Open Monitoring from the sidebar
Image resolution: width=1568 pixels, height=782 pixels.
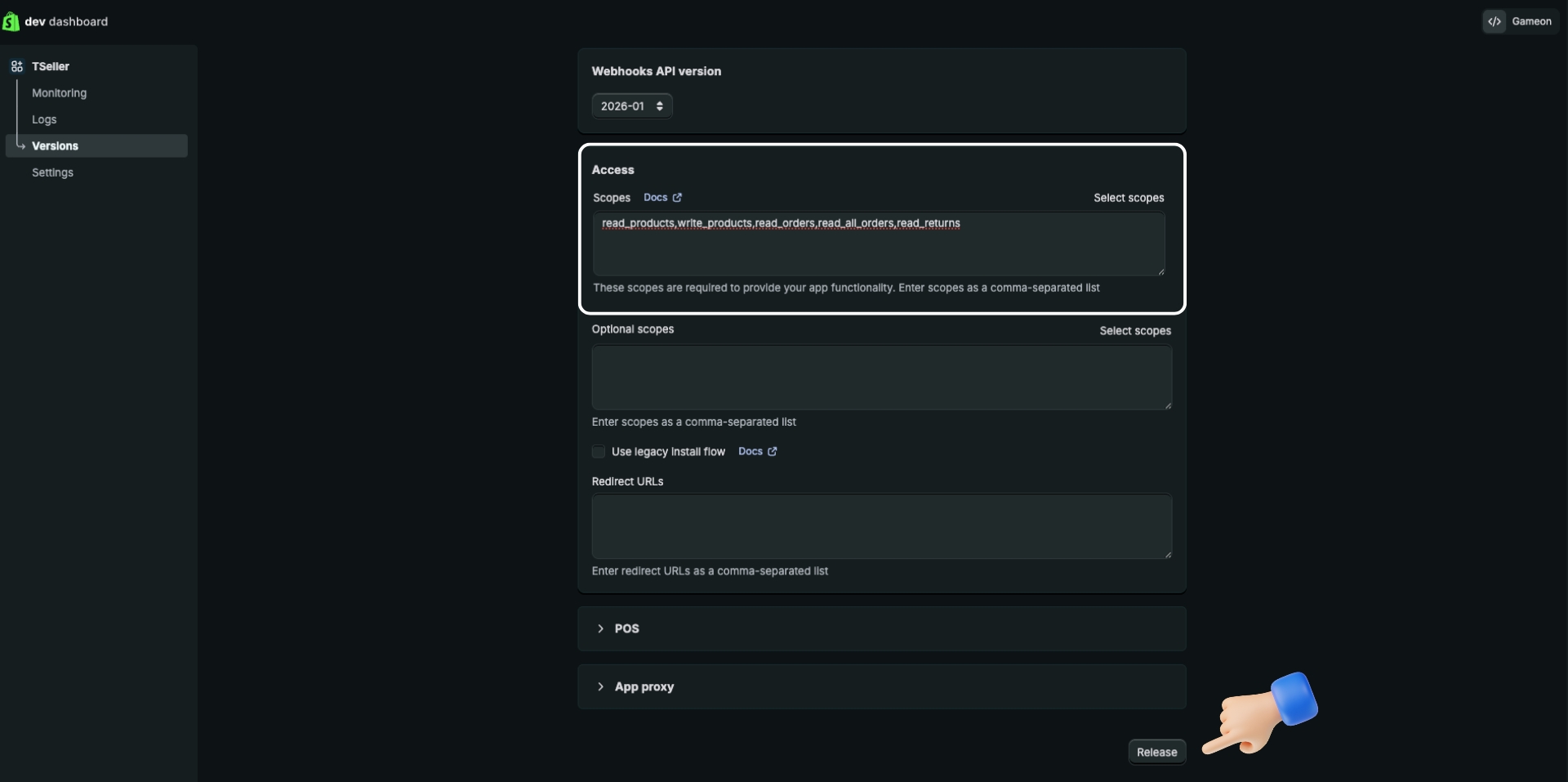coord(59,92)
